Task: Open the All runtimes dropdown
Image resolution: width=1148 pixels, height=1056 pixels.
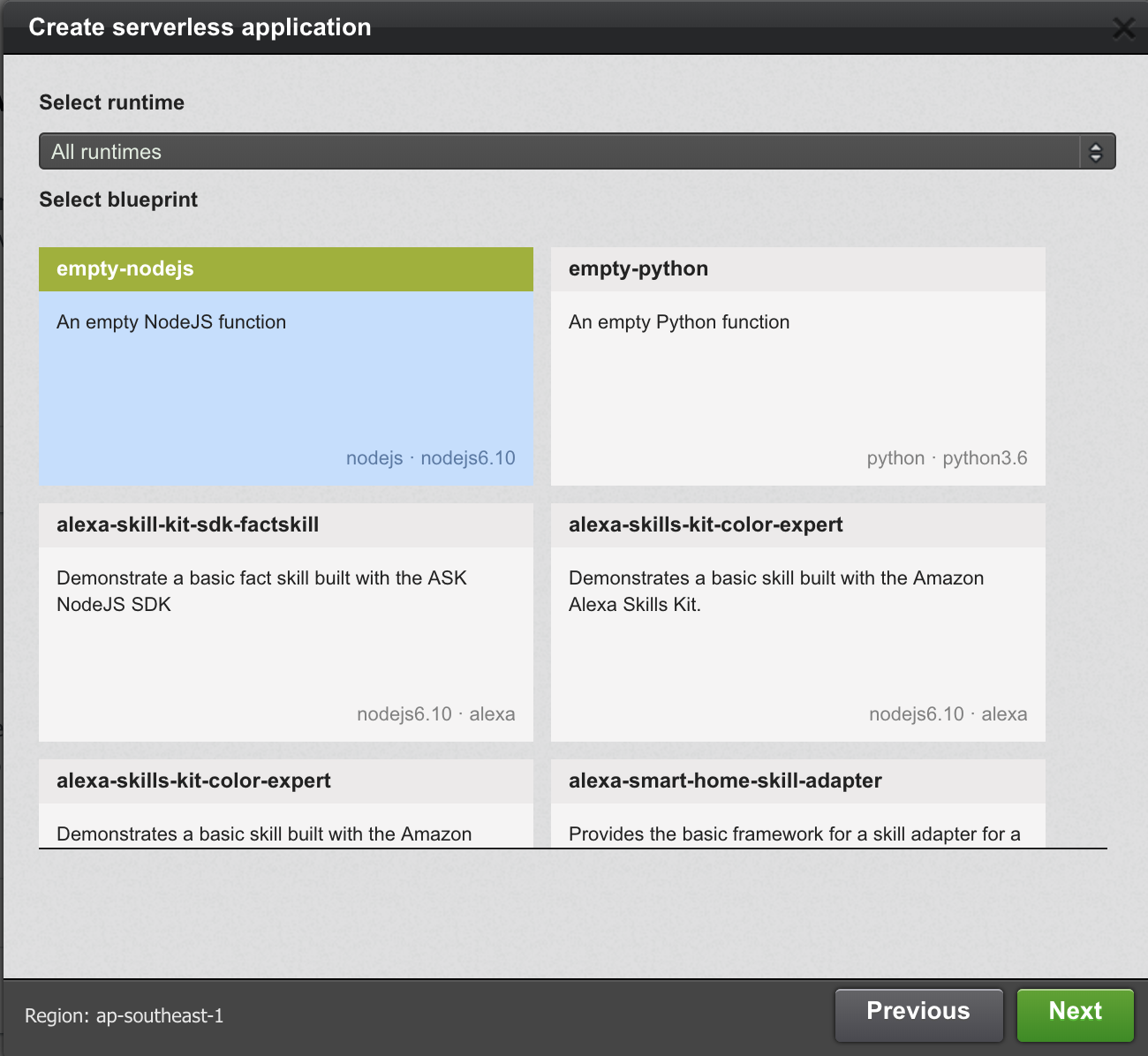Action: [577, 152]
